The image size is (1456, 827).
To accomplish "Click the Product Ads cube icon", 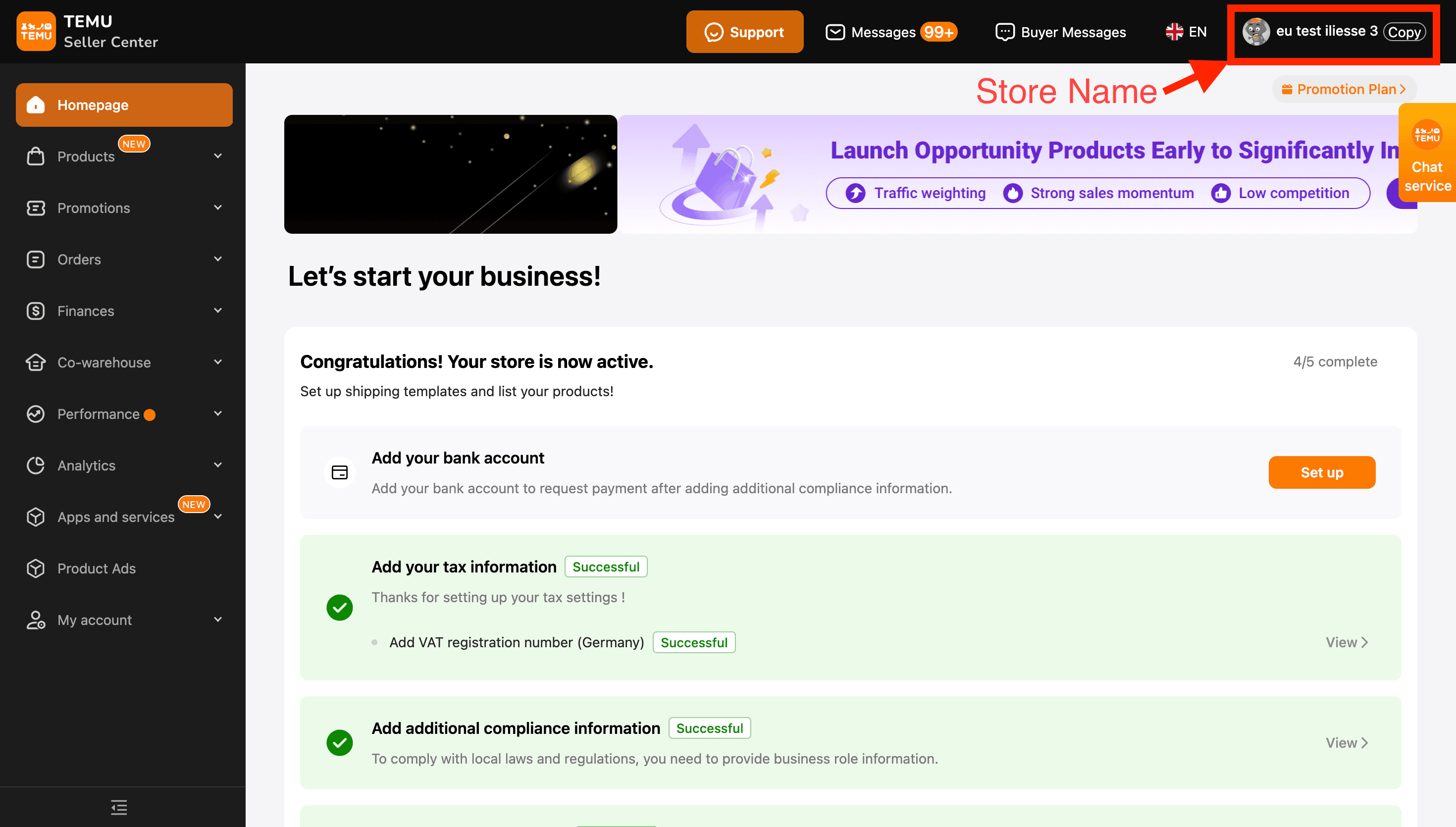I will (35, 569).
